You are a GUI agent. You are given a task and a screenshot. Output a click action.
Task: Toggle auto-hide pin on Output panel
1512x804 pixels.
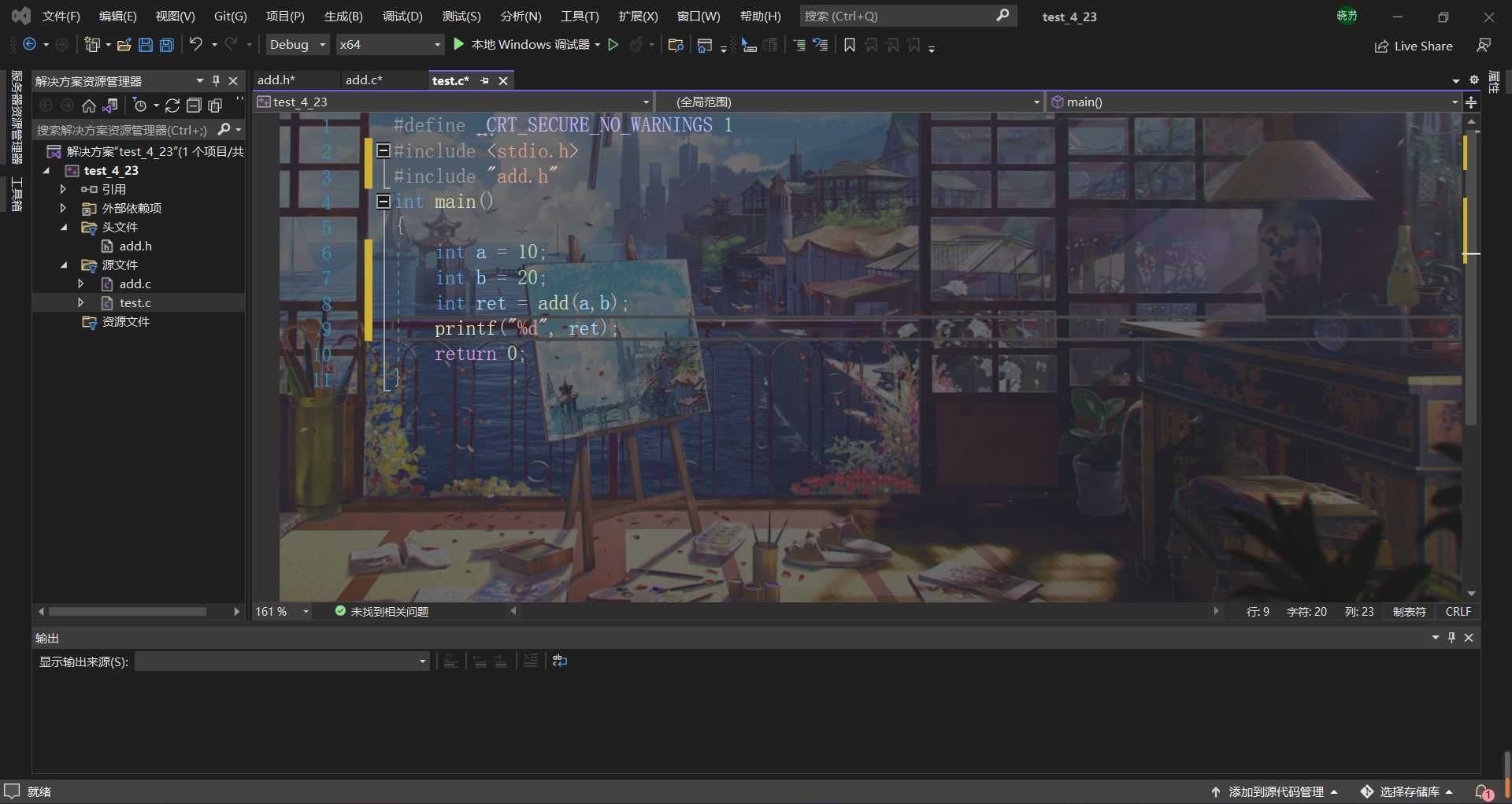pyautogui.click(x=1451, y=638)
